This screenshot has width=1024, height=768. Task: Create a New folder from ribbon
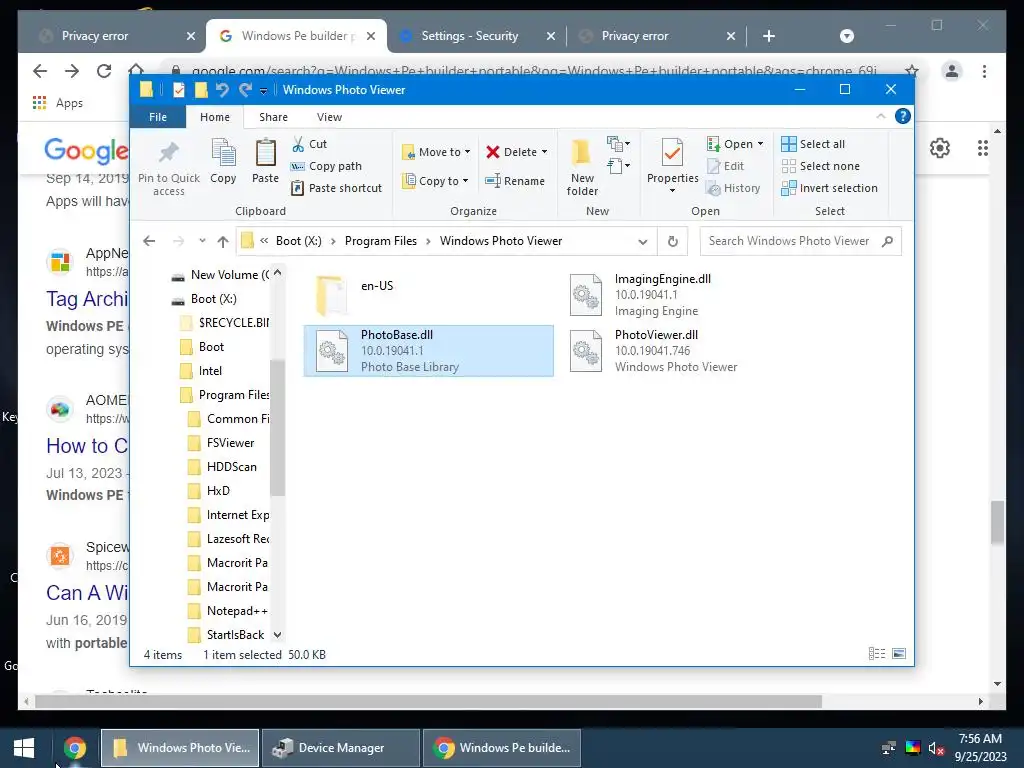coord(582,167)
